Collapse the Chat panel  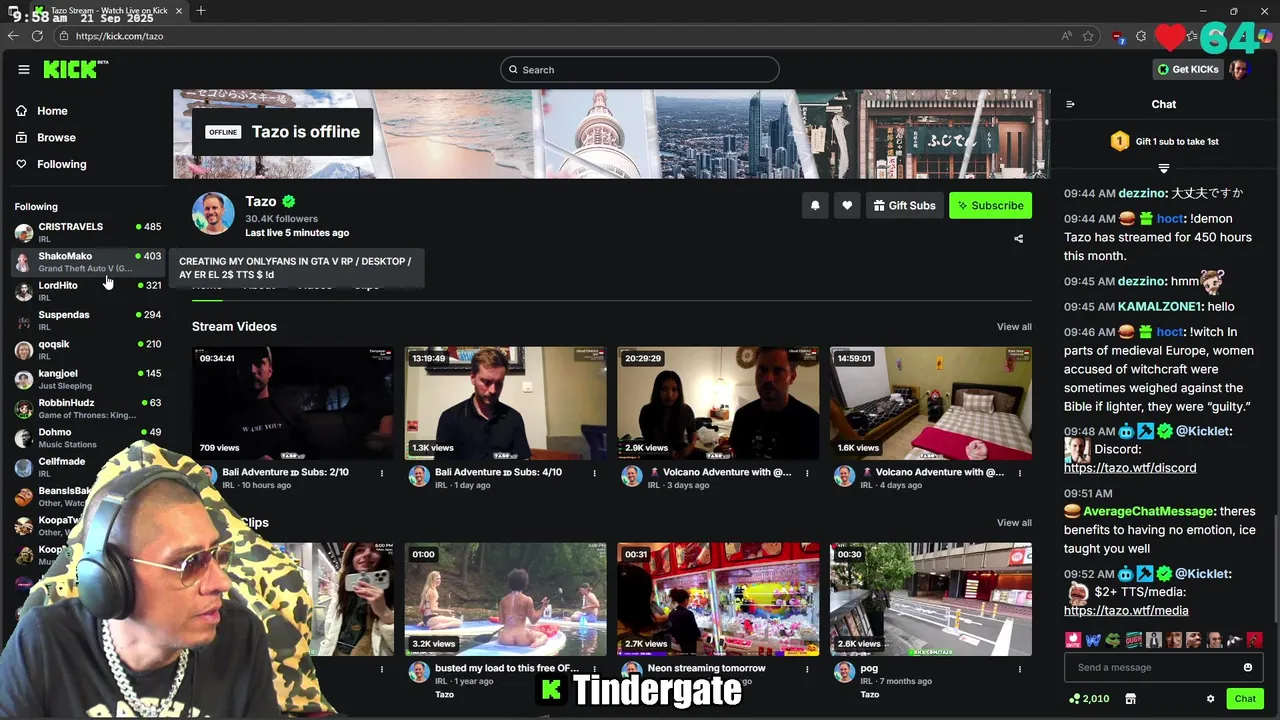[1070, 104]
